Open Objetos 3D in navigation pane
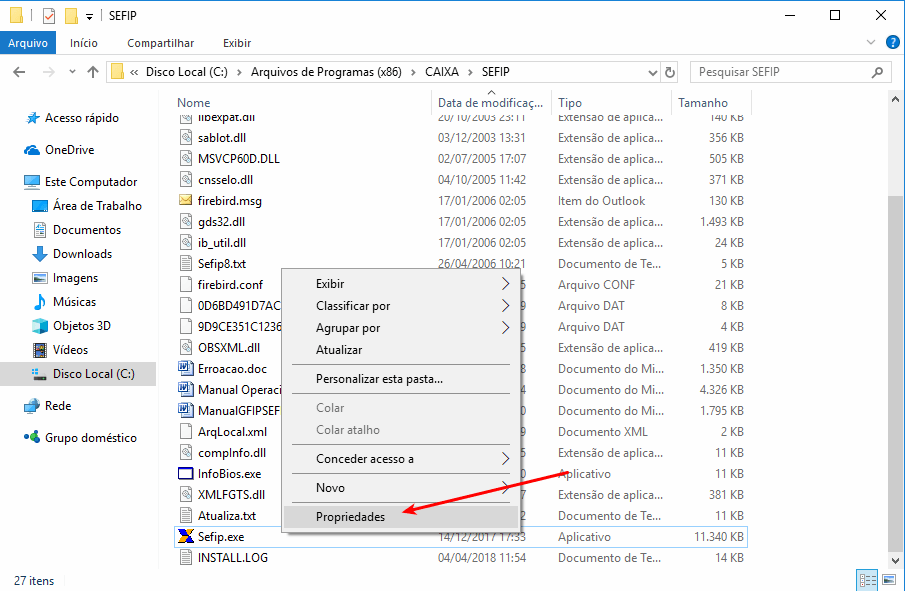The height and width of the screenshot is (591, 905). tap(71, 326)
